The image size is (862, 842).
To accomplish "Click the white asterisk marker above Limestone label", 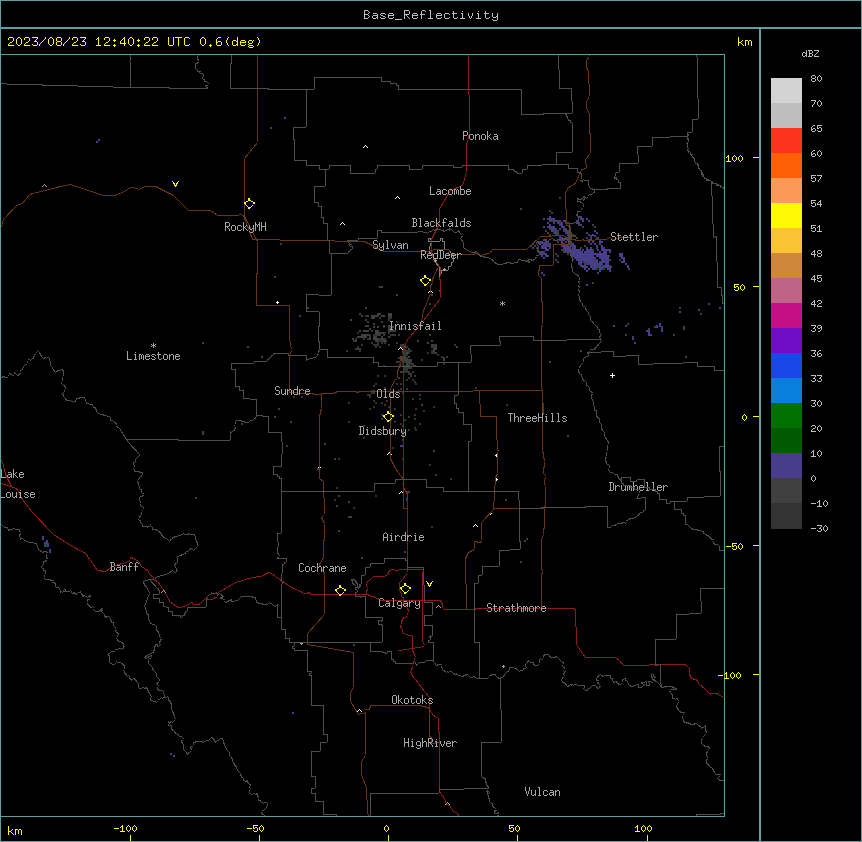I will (x=153, y=346).
